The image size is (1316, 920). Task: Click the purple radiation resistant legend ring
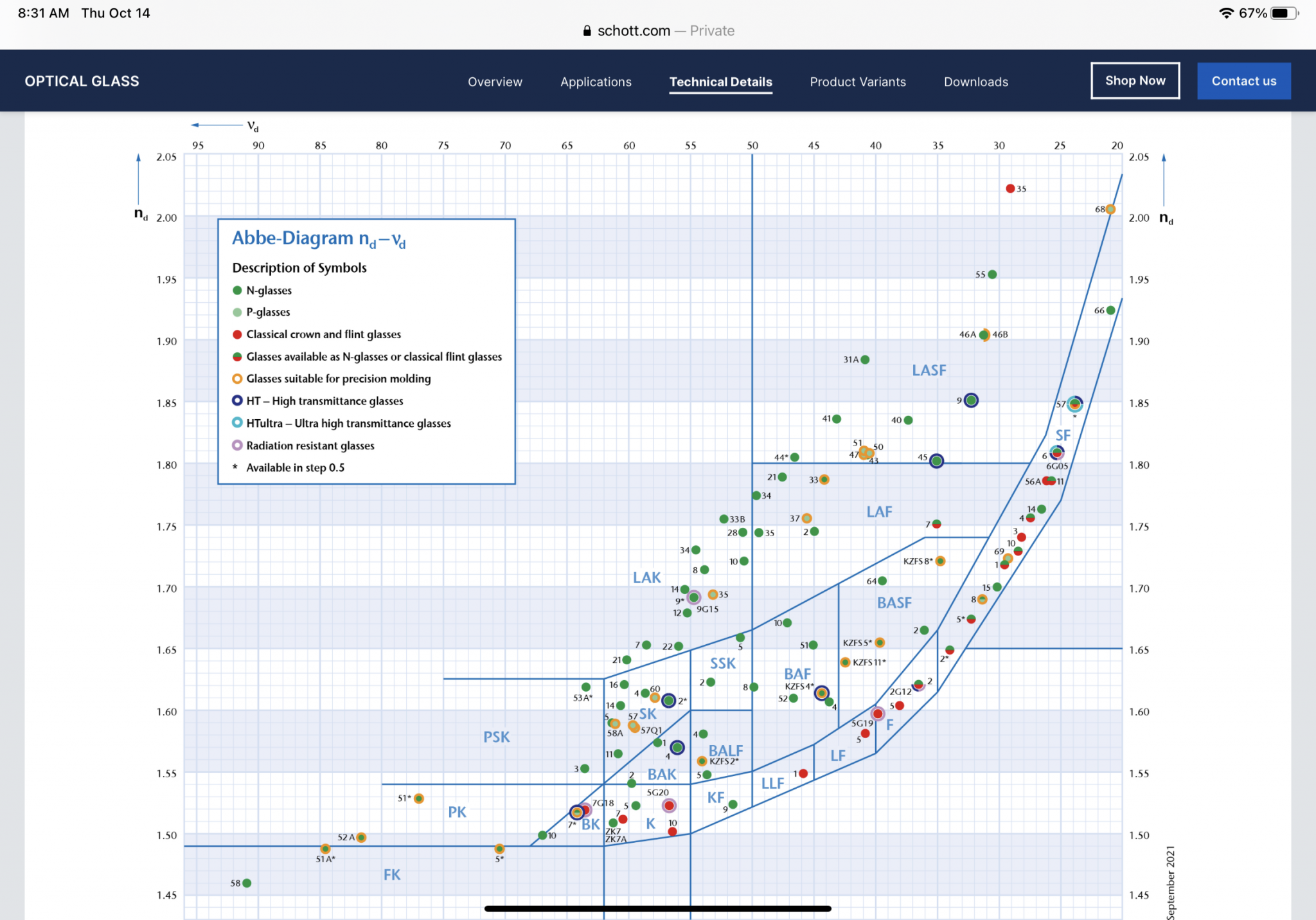[237, 446]
